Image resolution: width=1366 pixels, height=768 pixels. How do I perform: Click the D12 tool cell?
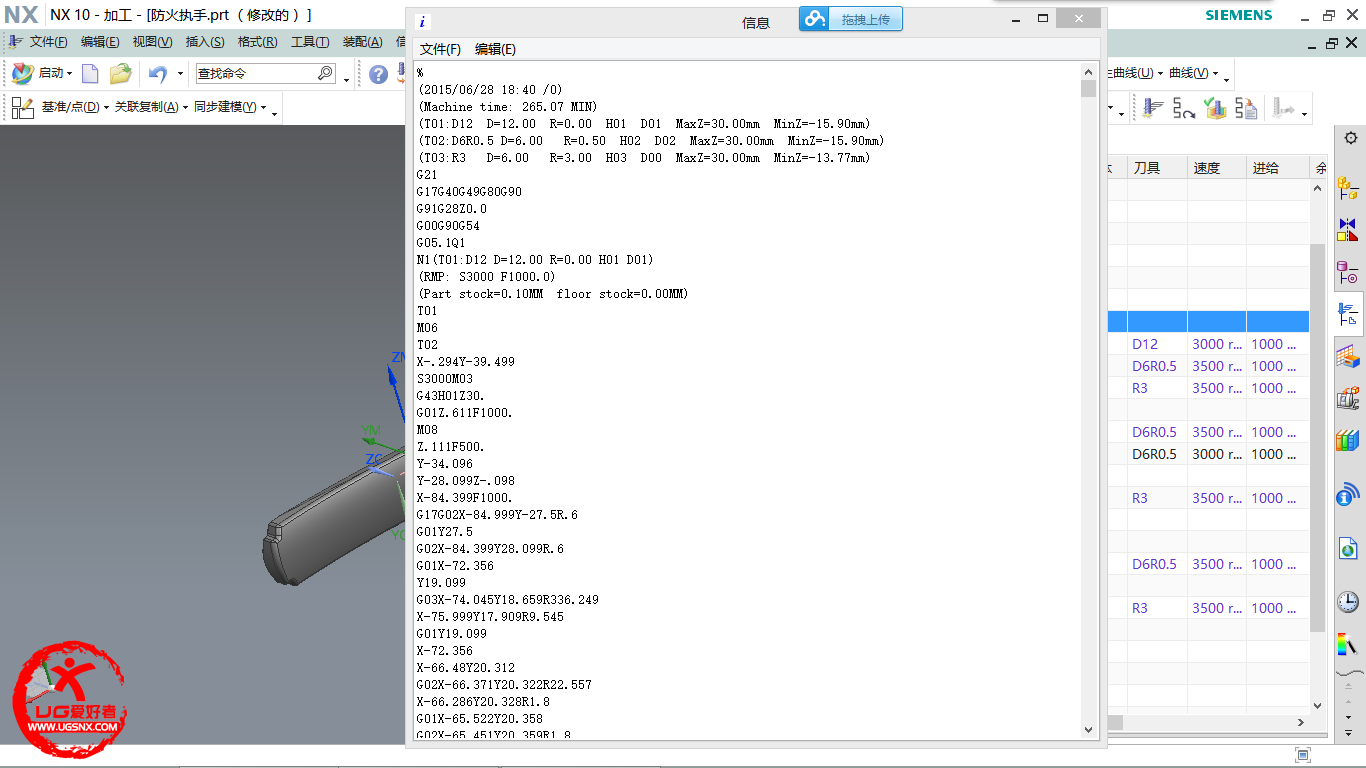click(x=1157, y=344)
